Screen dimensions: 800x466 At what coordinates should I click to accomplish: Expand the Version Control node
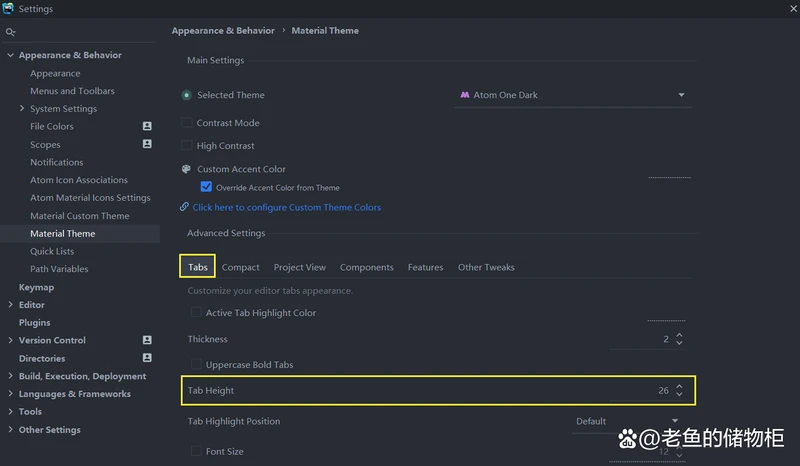pos(10,340)
